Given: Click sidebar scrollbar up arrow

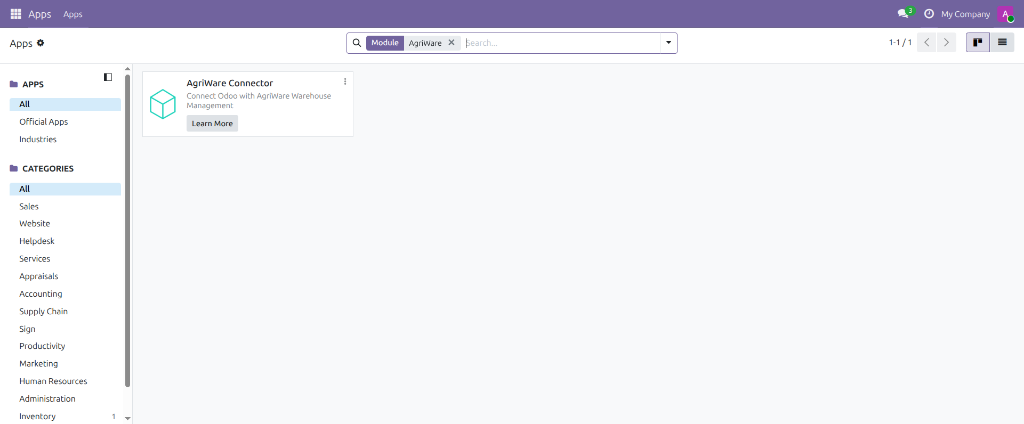Looking at the screenshot, I should tap(127, 69).
